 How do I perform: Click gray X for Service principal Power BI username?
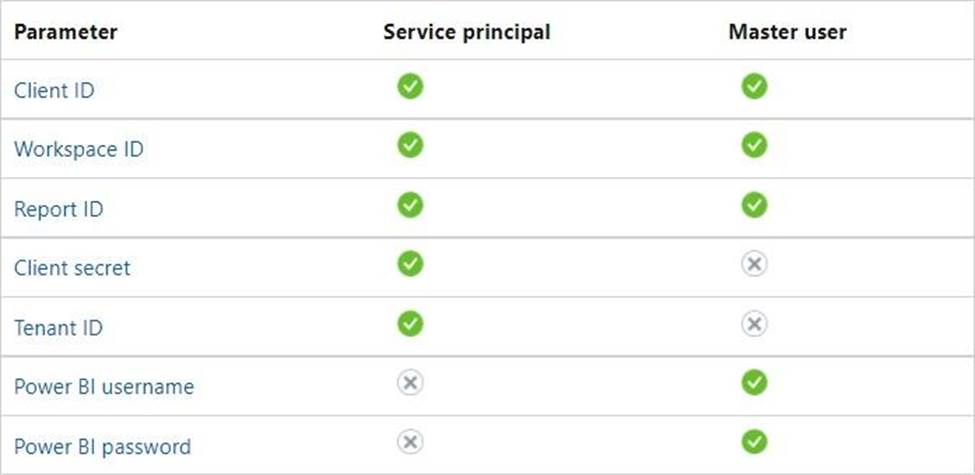410,382
